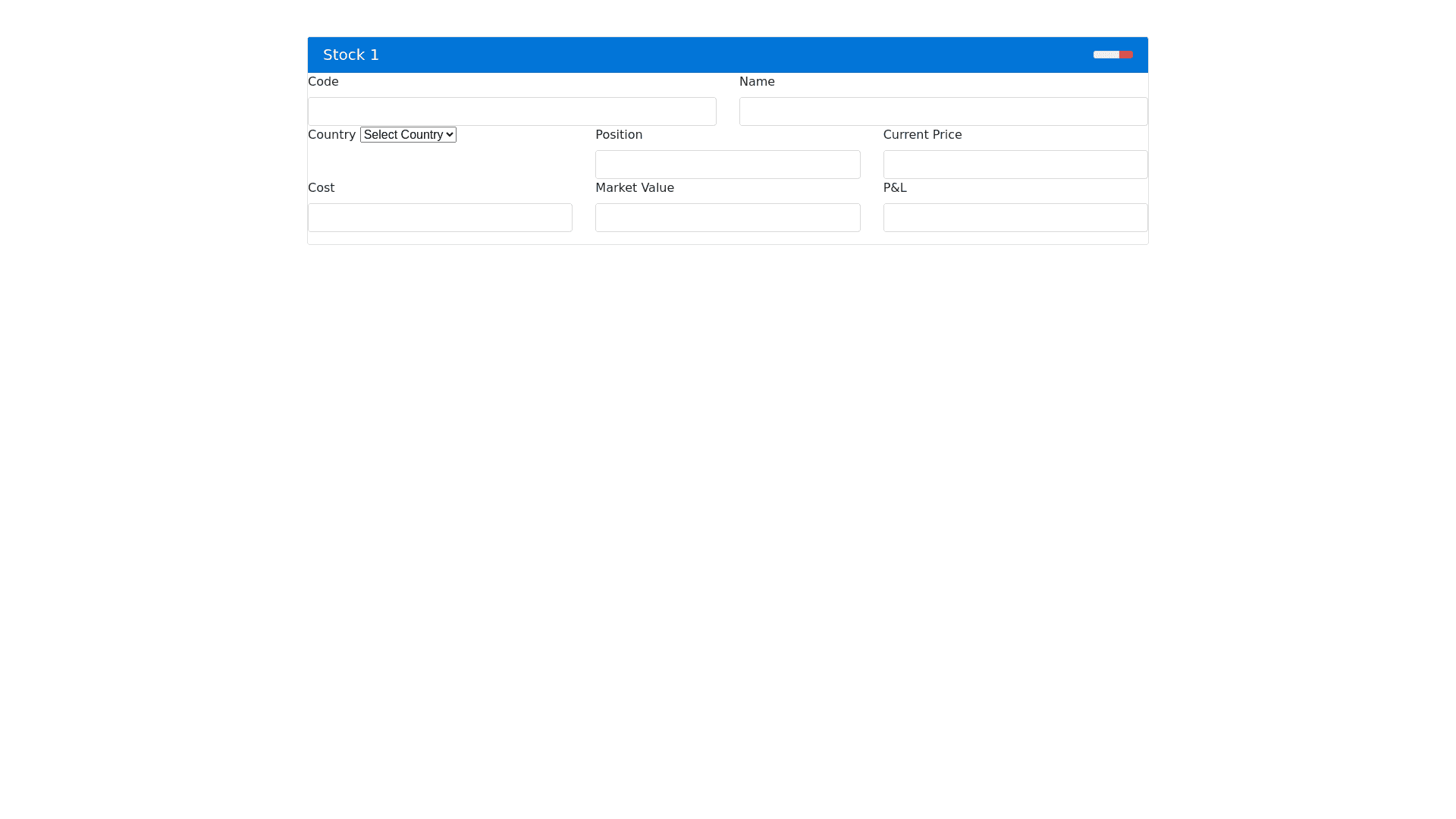Click the Position label text

click(619, 135)
